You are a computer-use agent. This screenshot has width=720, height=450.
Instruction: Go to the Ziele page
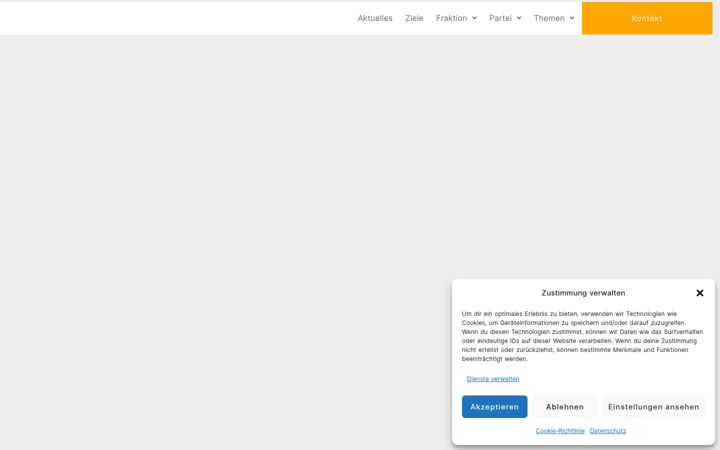(414, 18)
